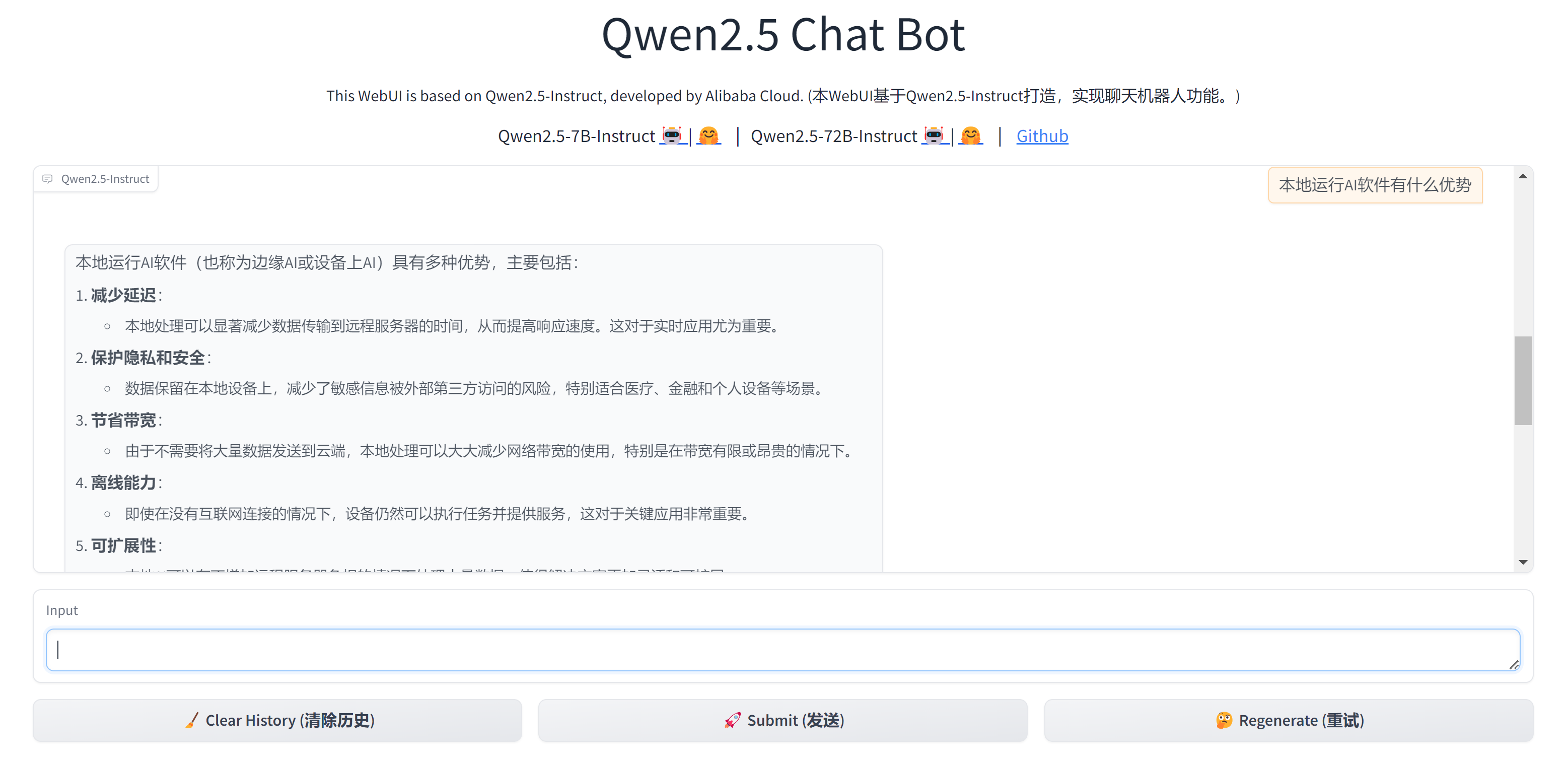Click the Submit (发送) button

pos(783,720)
